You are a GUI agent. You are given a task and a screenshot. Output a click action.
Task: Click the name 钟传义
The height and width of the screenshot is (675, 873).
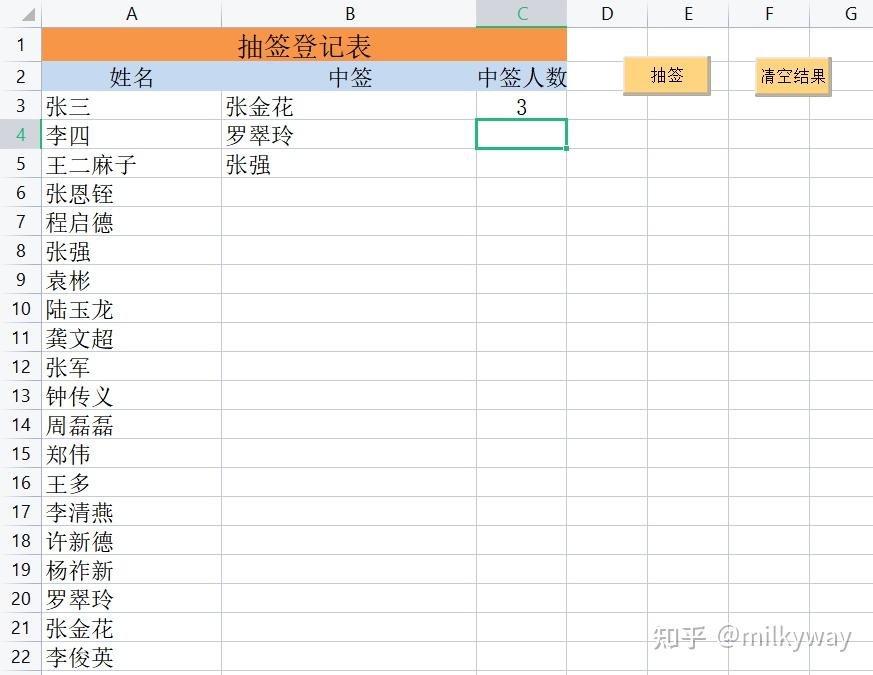click(80, 396)
